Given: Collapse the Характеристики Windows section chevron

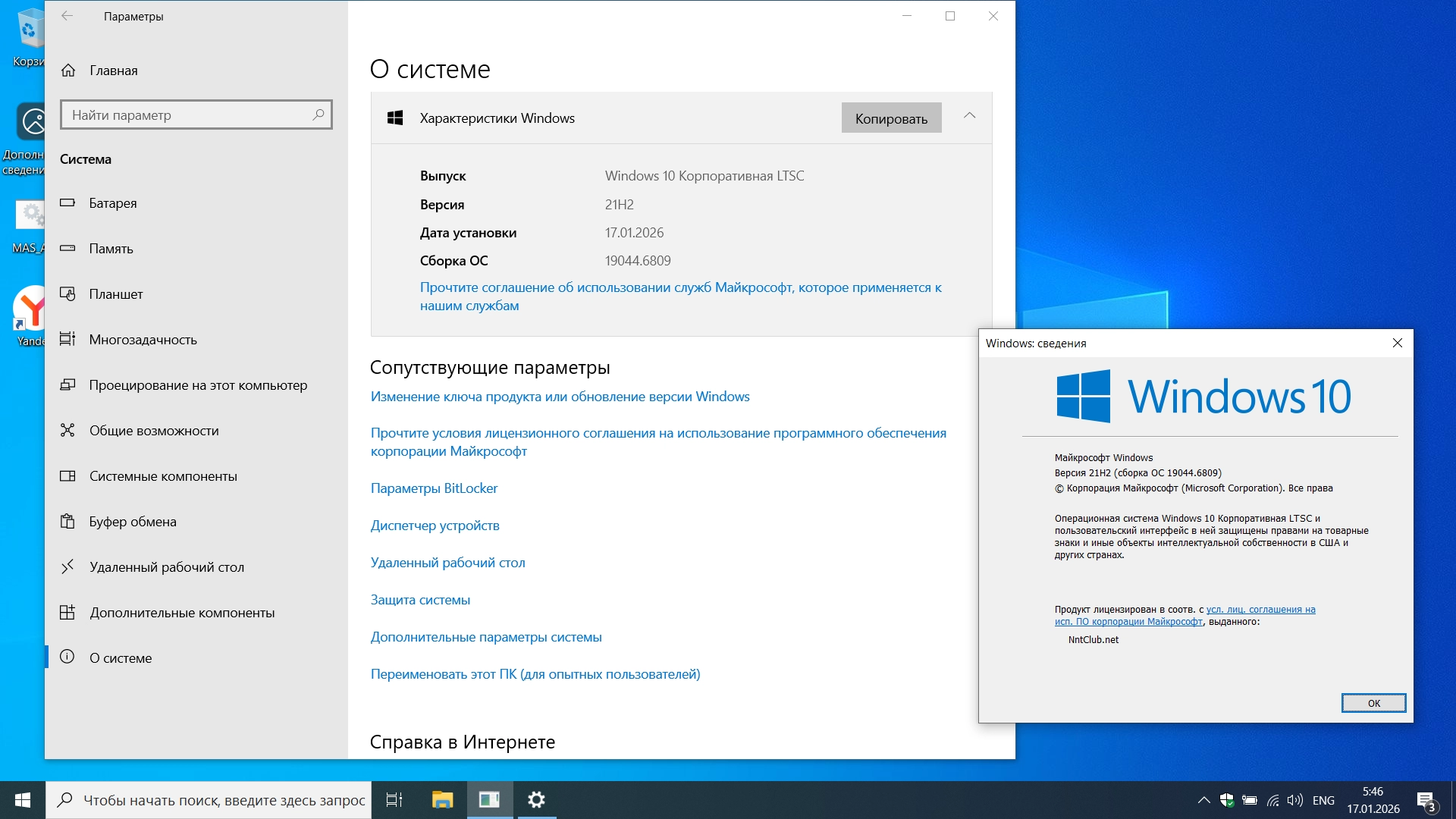Looking at the screenshot, I should [969, 116].
